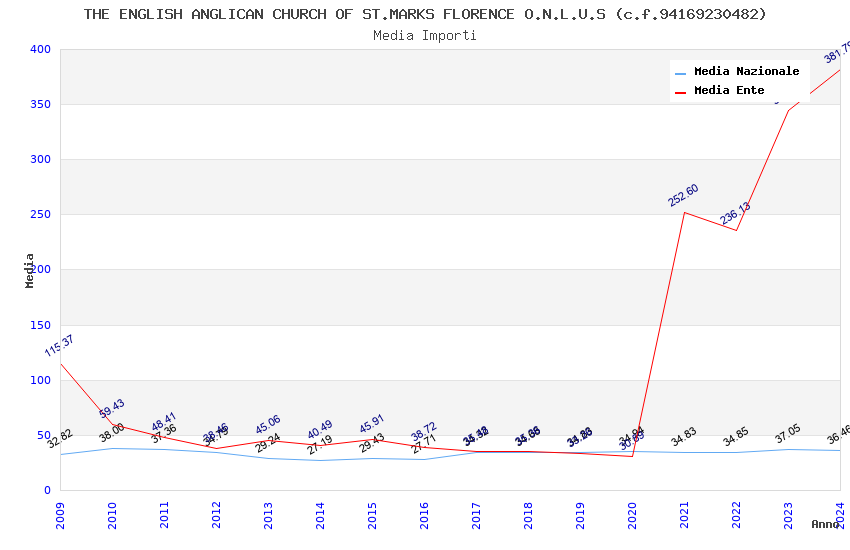Click the 'Anno' axis title
This screenshot has height=550, width=850.
825,524
